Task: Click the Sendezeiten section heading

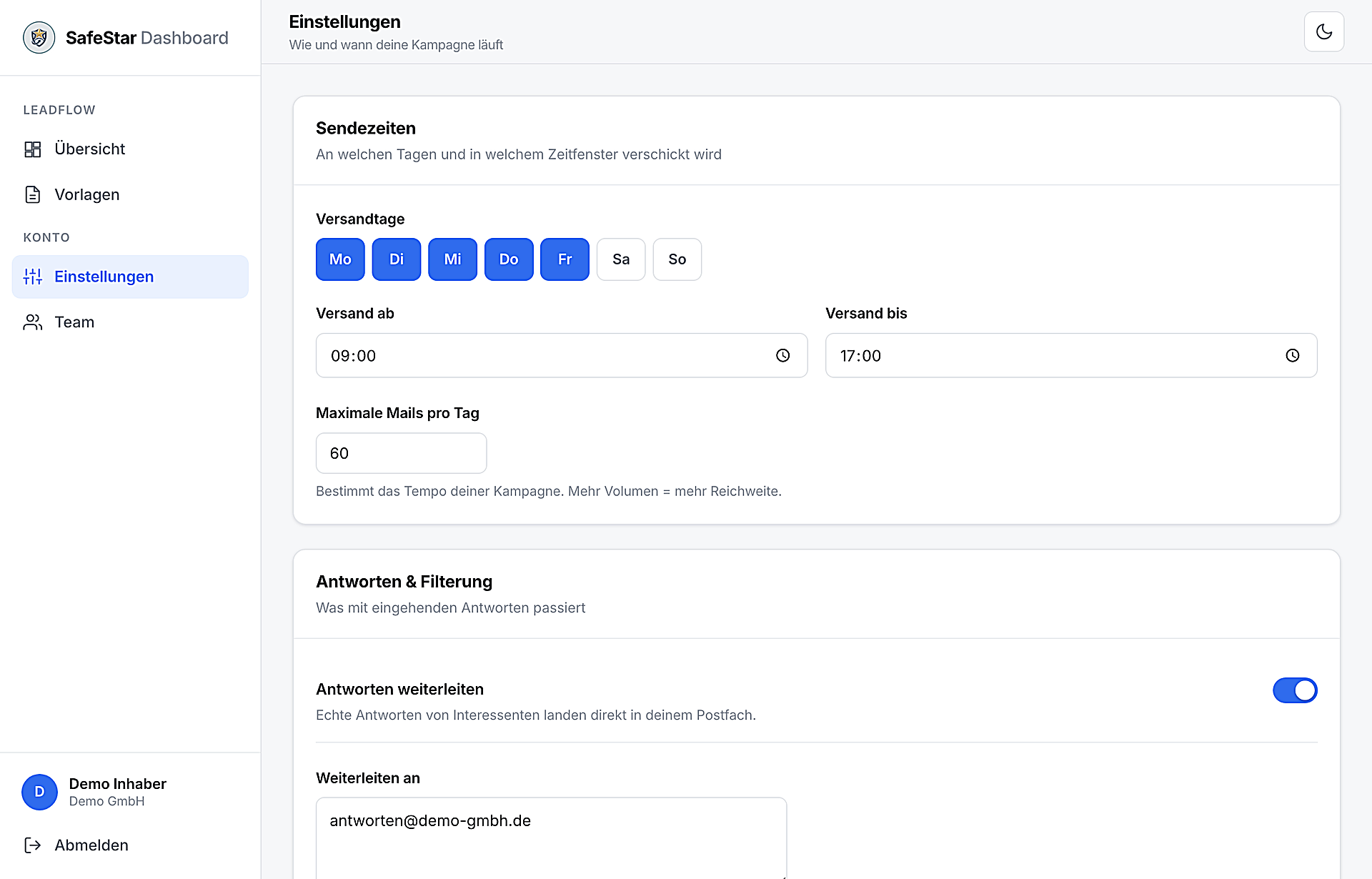Action: [x=366, y=129]
